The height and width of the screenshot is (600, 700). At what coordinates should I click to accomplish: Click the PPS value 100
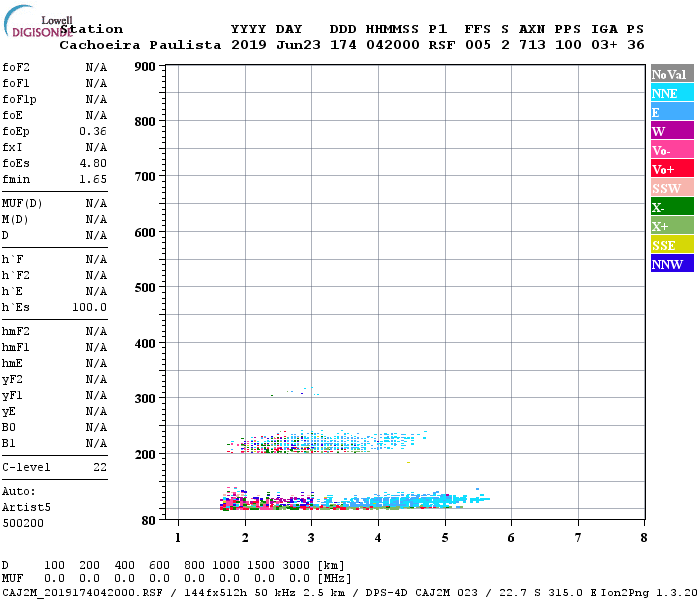point(568,45)
